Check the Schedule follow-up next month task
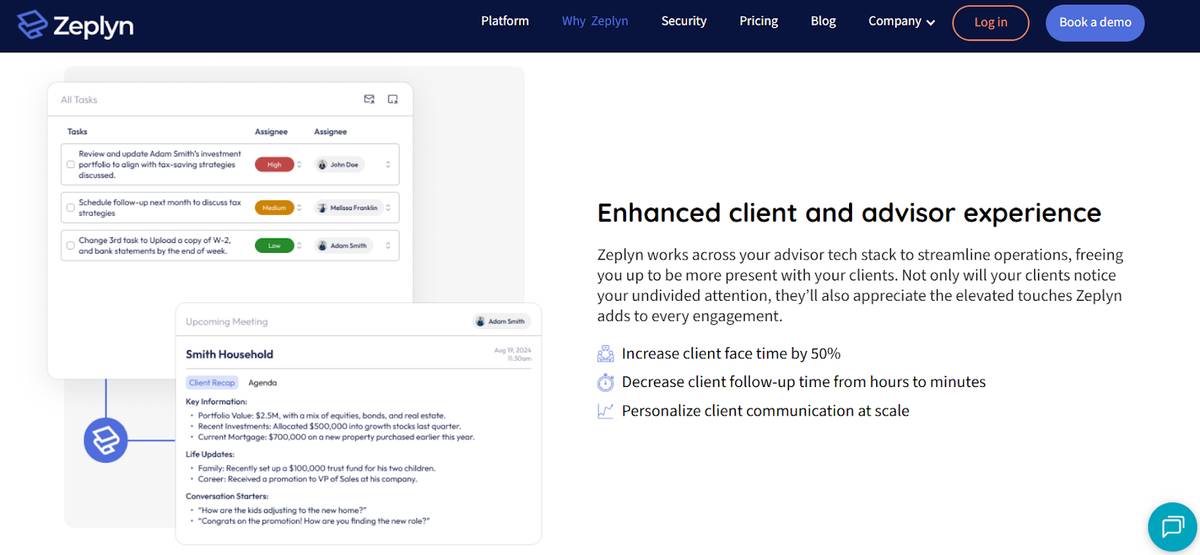This screenshot has width=1200, height=555. pyautogui.click(x=70, y=208)
